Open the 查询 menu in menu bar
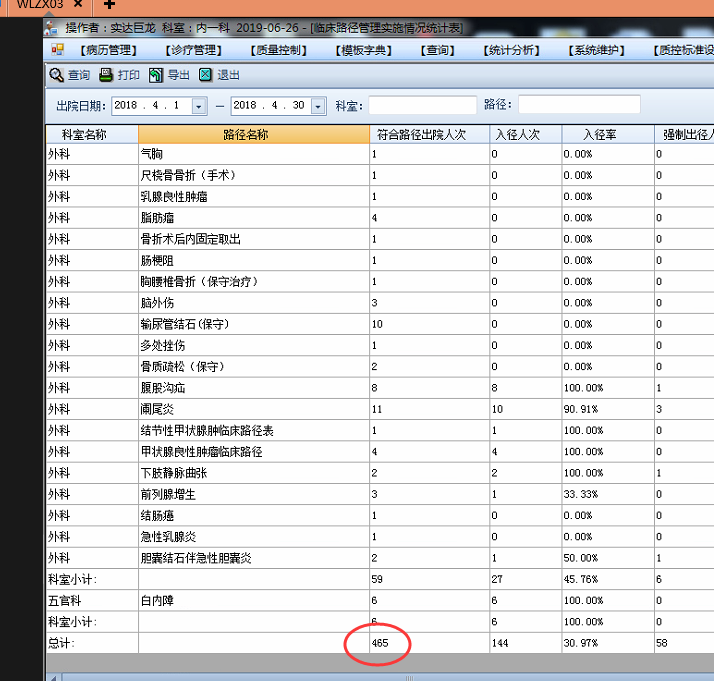 tap(438, 50)
